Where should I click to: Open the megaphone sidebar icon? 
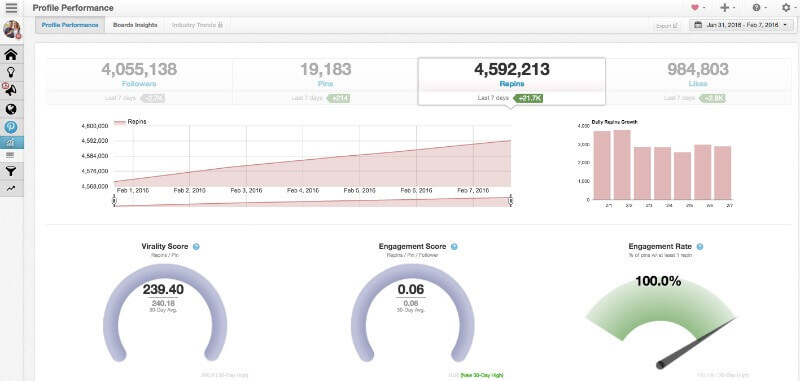(11, 90)
